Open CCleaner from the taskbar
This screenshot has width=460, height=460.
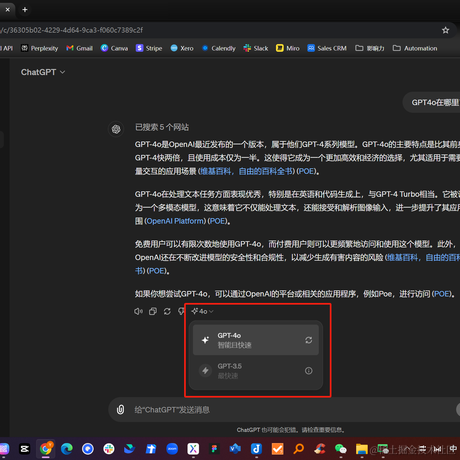320,449
